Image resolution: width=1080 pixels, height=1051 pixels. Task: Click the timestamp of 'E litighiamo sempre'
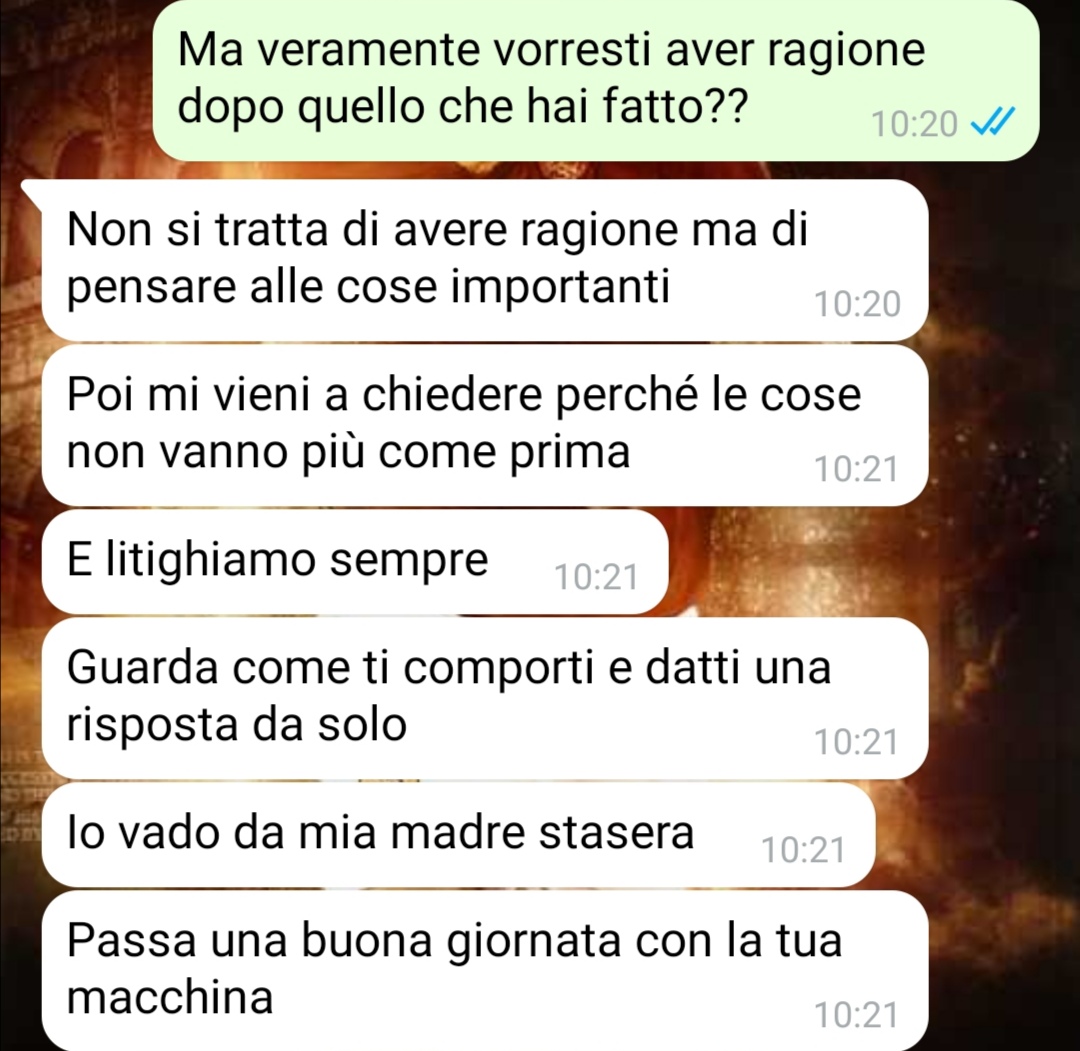[x=596, y=577]
